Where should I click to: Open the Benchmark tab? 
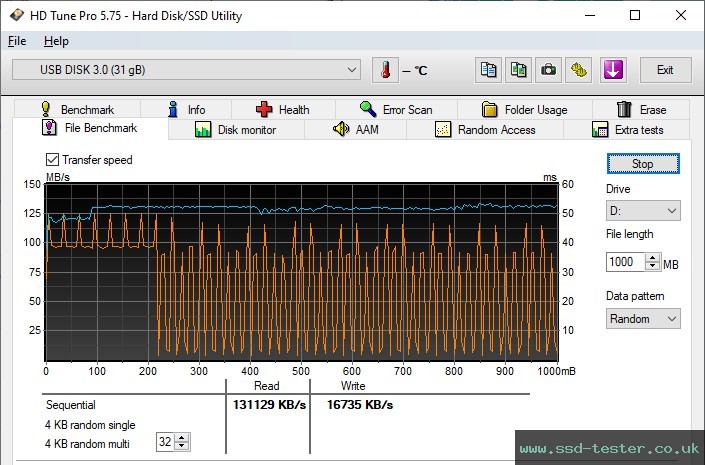pos(77,109)
